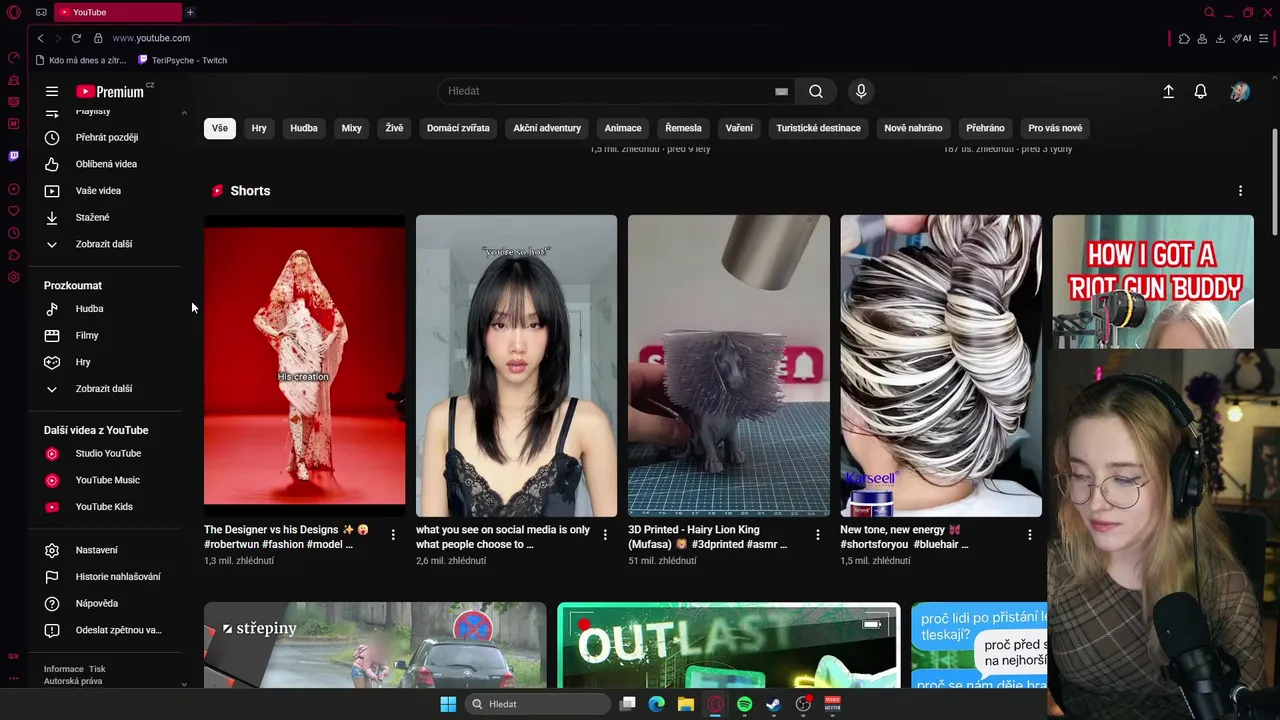Select the Domácí zvířata filter chip
Viewport: 1280px width, 720px height.
point(458,128)
